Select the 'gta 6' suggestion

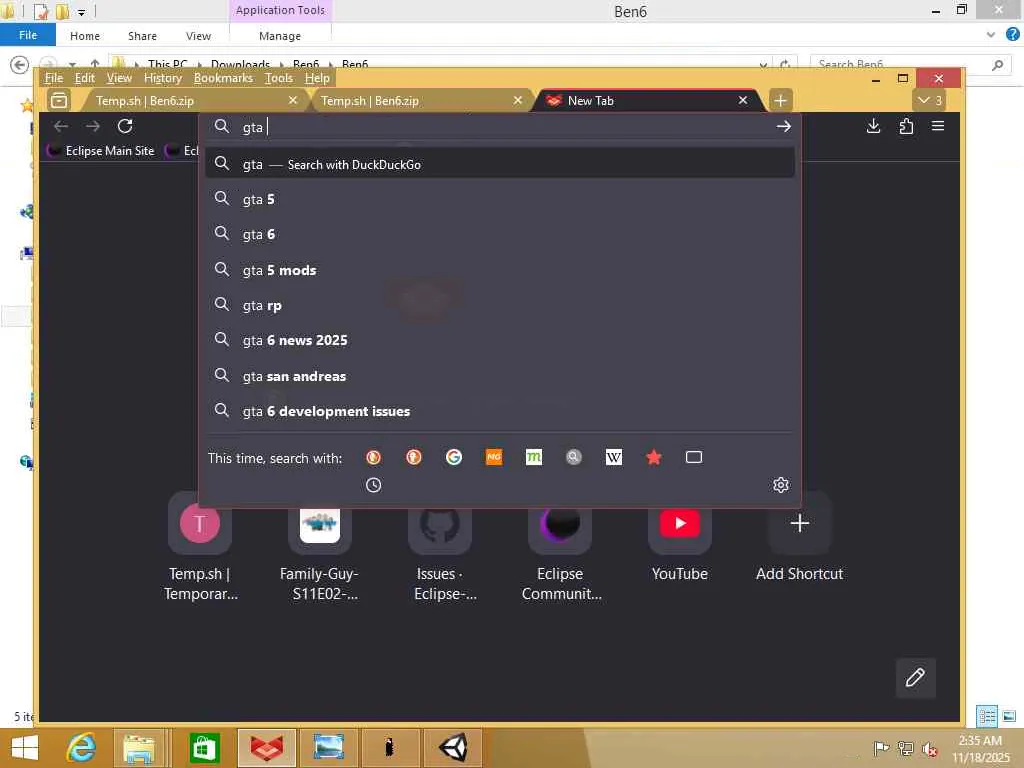(500, 234)
